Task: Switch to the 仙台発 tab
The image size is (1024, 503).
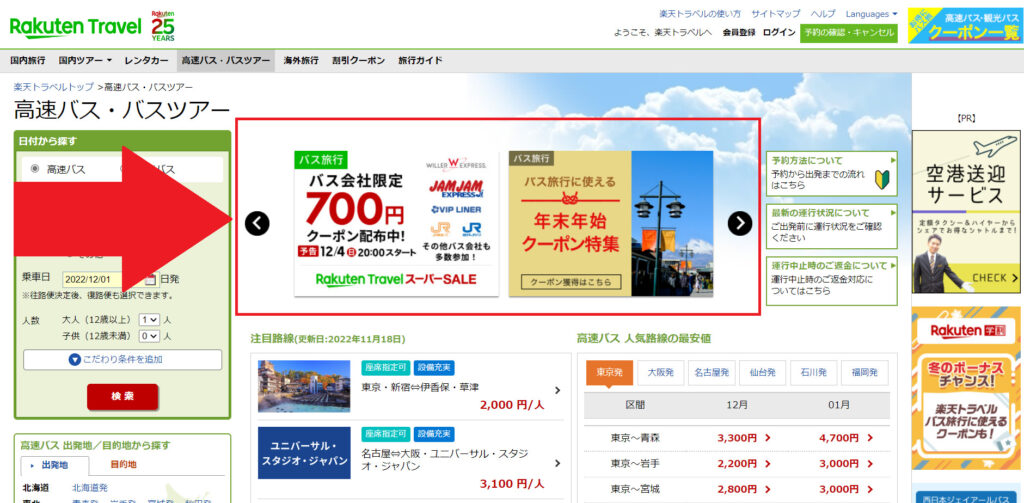Action: point(762,372)
